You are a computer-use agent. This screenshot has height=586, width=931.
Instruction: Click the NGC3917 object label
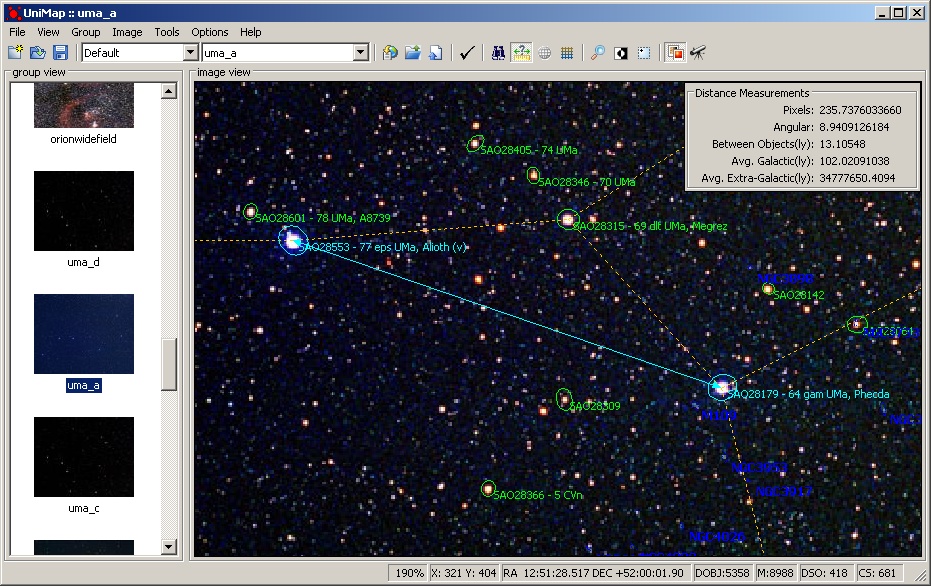[x=784, y=492]
